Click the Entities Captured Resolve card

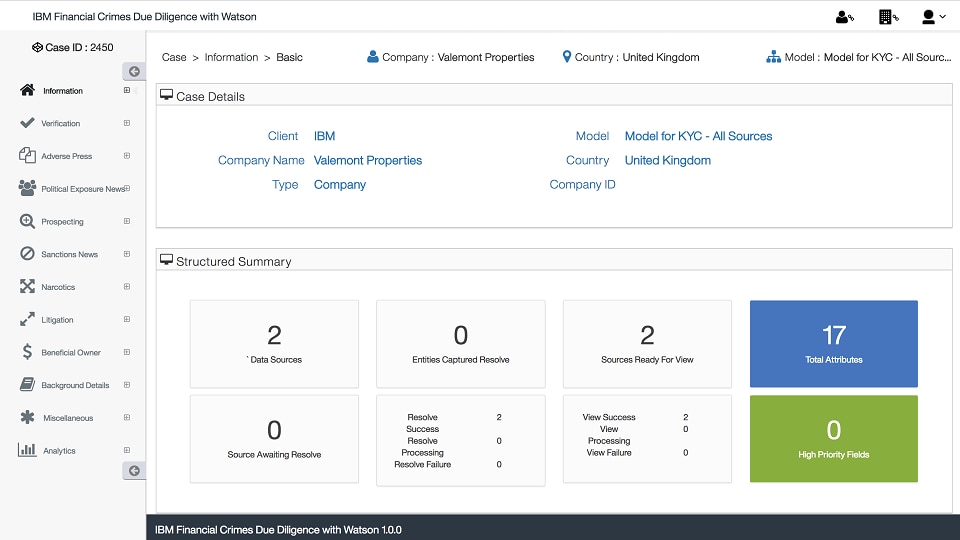460,343
